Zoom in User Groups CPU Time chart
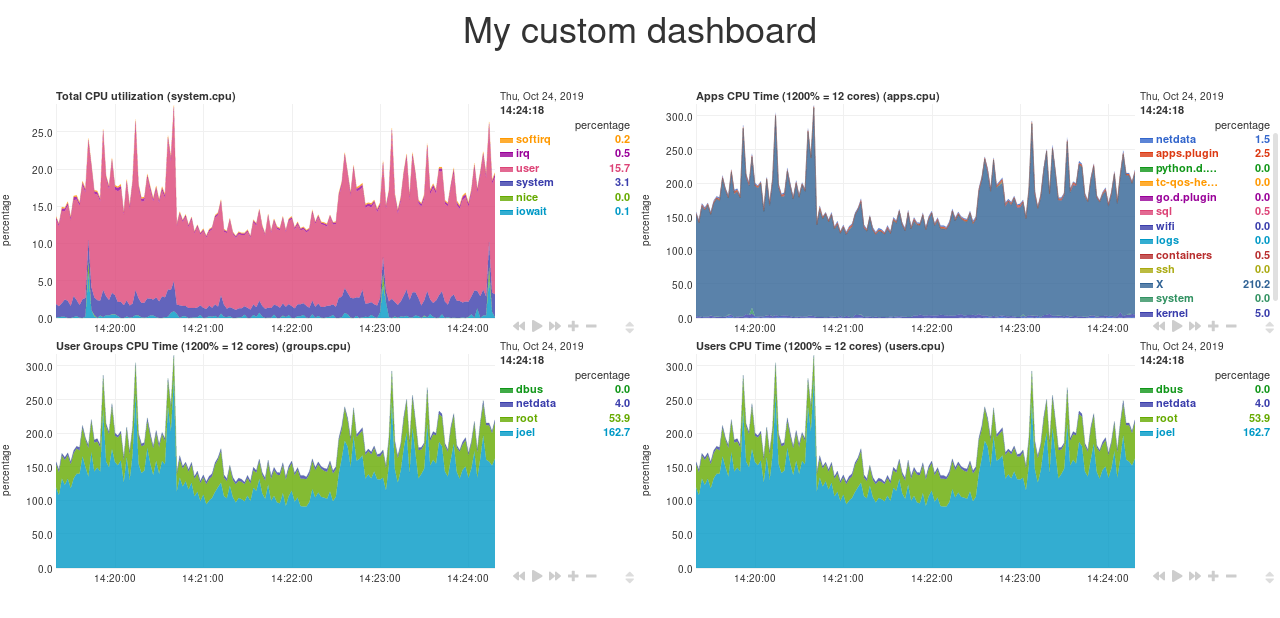This screenshot has height=618, width=1280. tap(573, 576)
